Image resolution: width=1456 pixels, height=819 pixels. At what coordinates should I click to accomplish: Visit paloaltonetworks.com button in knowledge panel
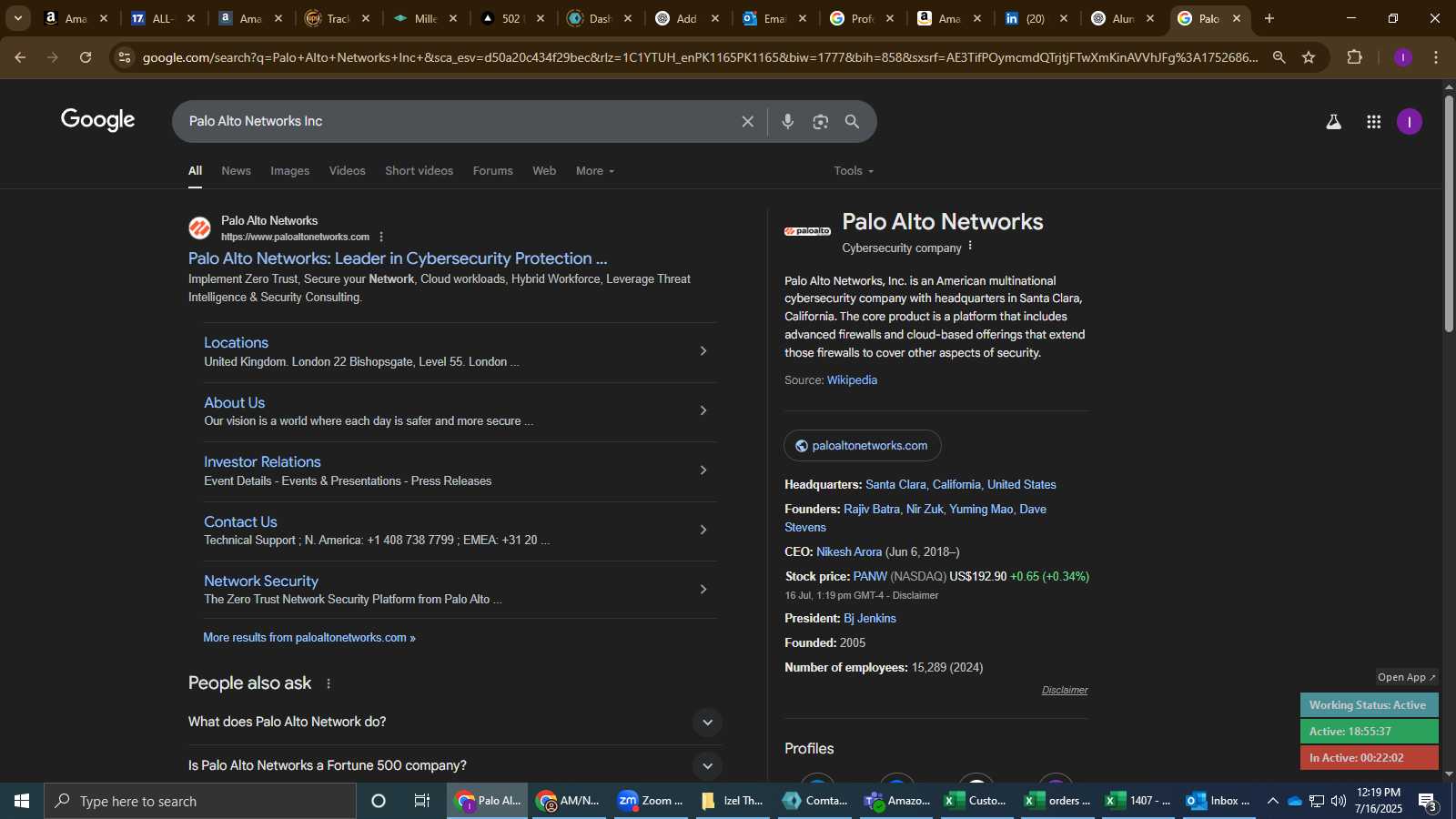tap(862, 446)
